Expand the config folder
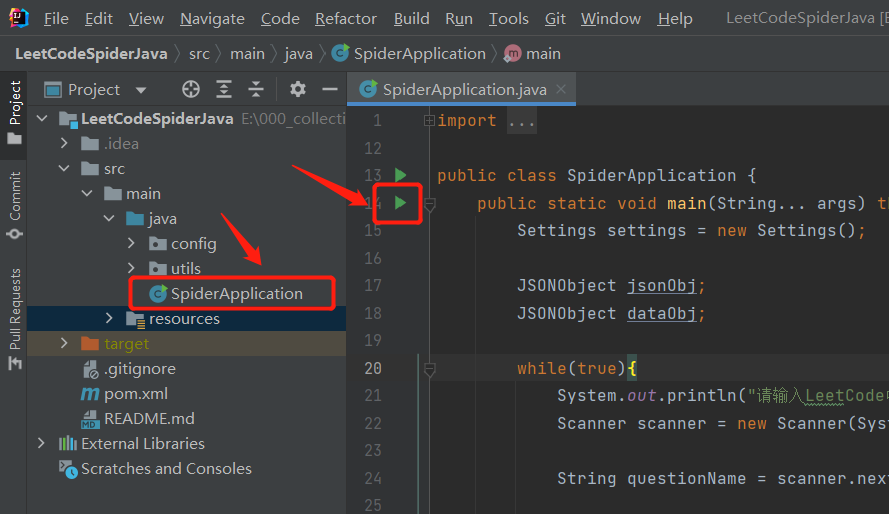The image size is (889, 514). click(131, 243)
